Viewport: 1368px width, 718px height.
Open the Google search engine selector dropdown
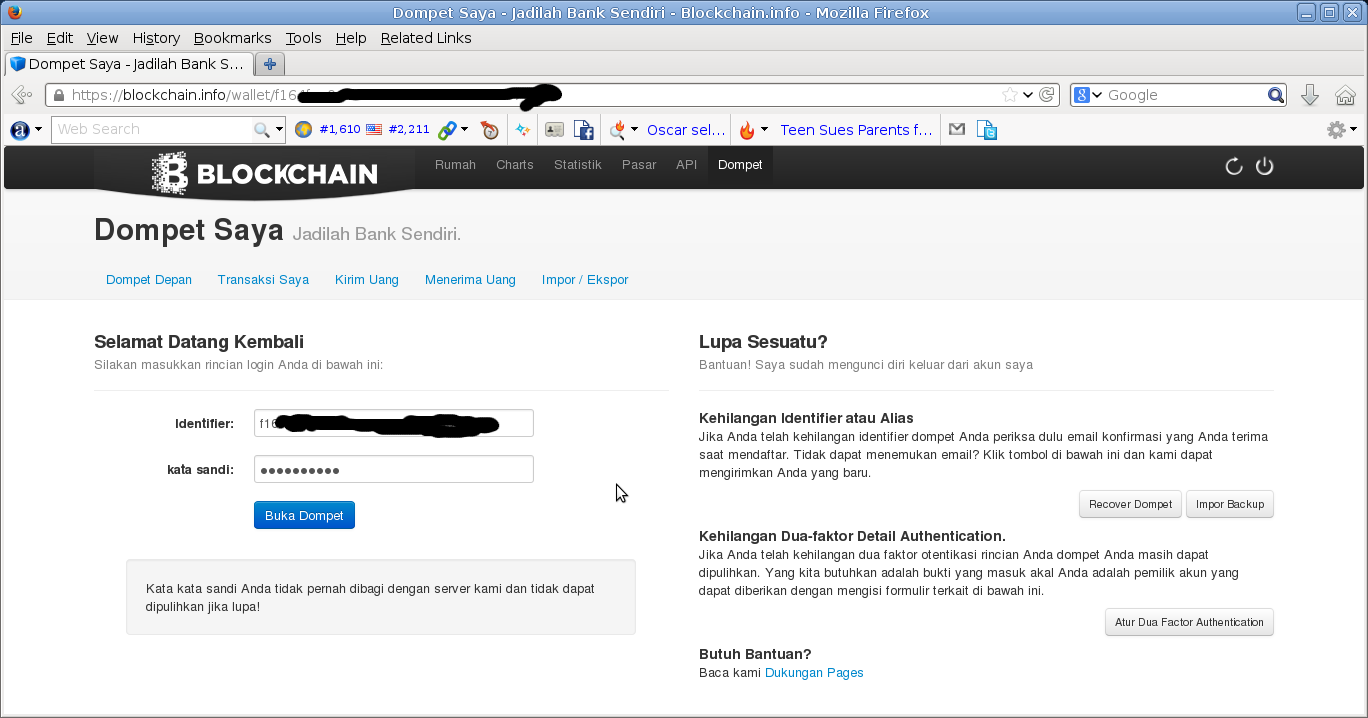click(1087, 95)
